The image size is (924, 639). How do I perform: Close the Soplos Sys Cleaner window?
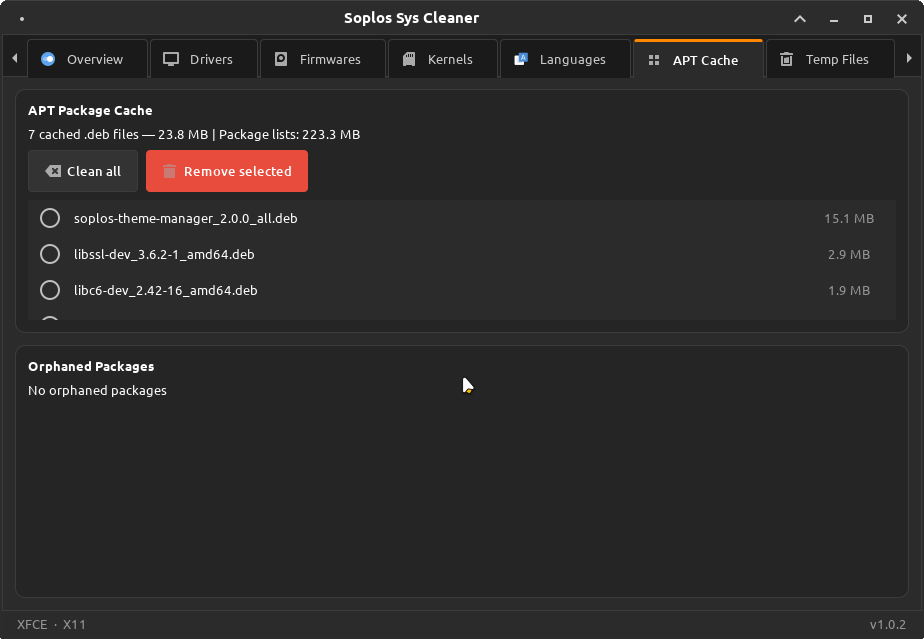[x=902, y=19]
